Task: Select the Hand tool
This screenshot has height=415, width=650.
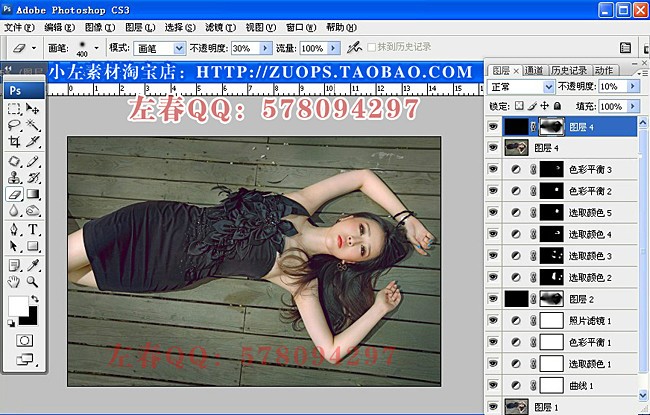Action: [14, 282]
